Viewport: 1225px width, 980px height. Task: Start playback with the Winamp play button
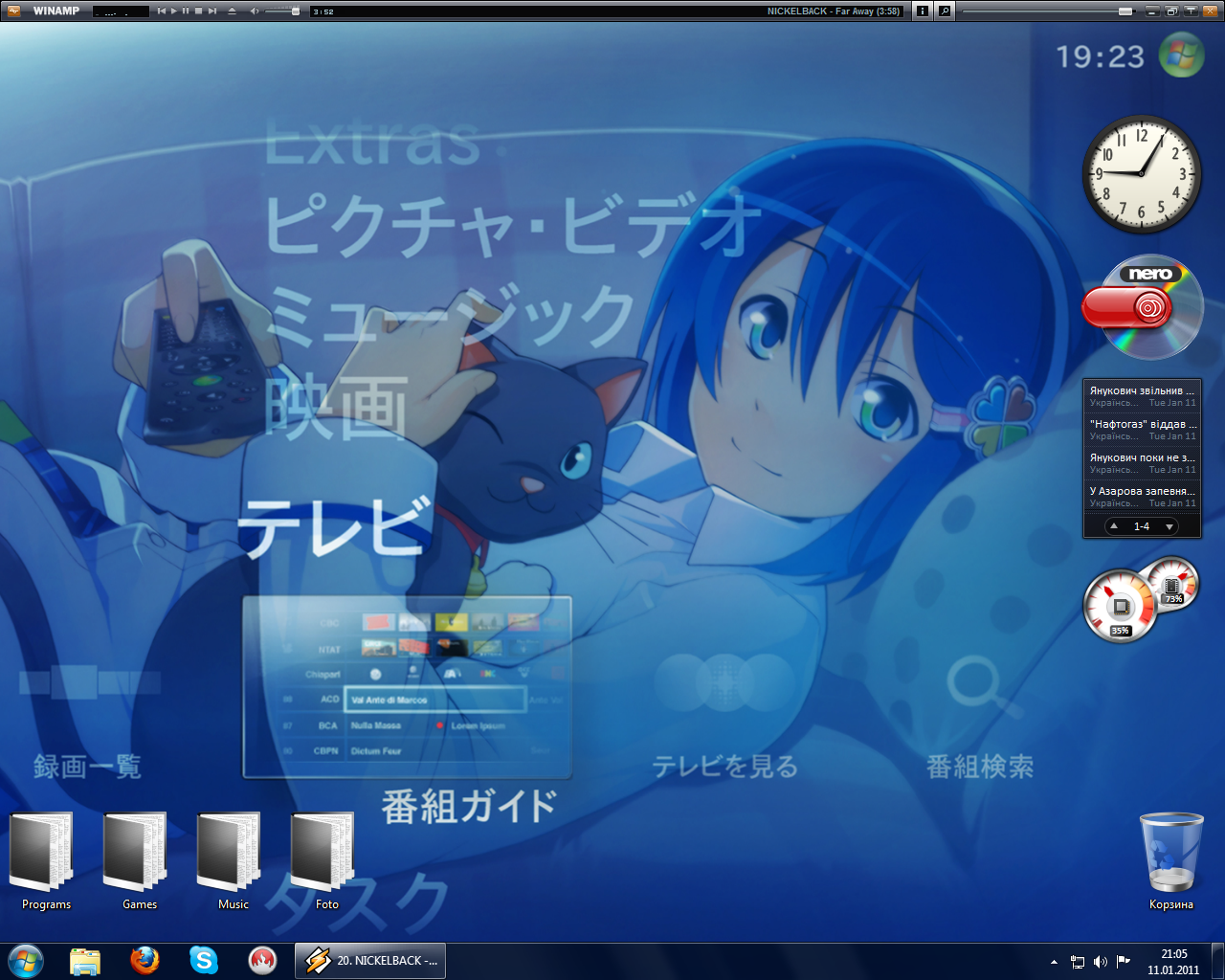pos(174,11)
